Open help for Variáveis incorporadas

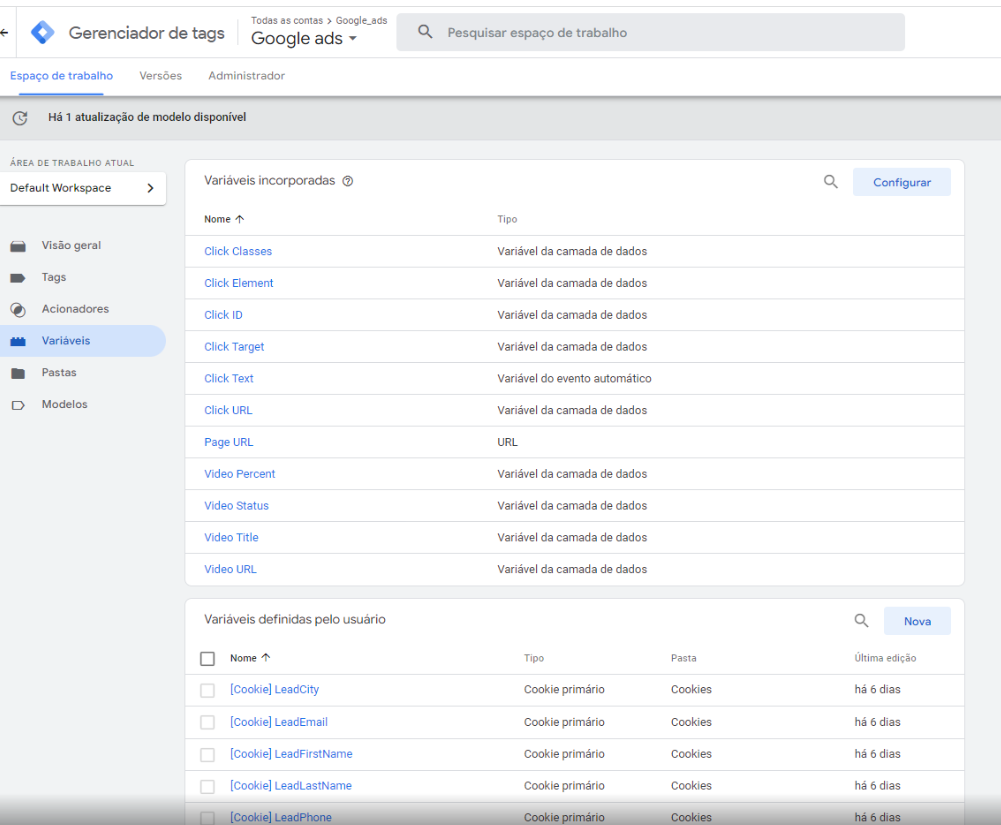pyautogui.click(x=348, y=181)
